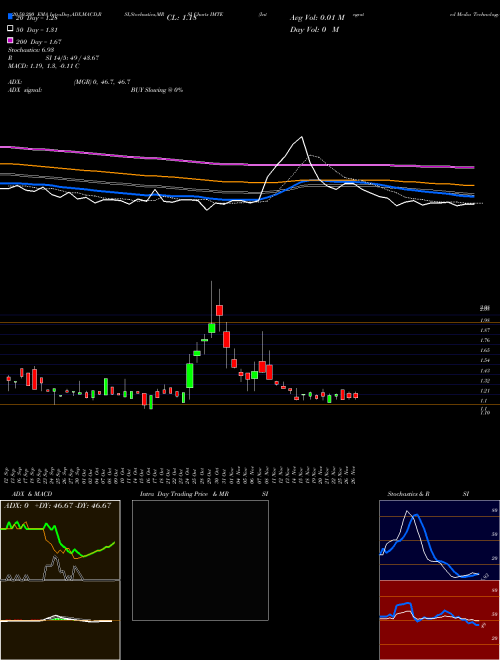
Task: Click 'ADX: 0 +DY: 46.67 -DY: 46.67' header
Action: pyautogui.click(x=58, y=505)
